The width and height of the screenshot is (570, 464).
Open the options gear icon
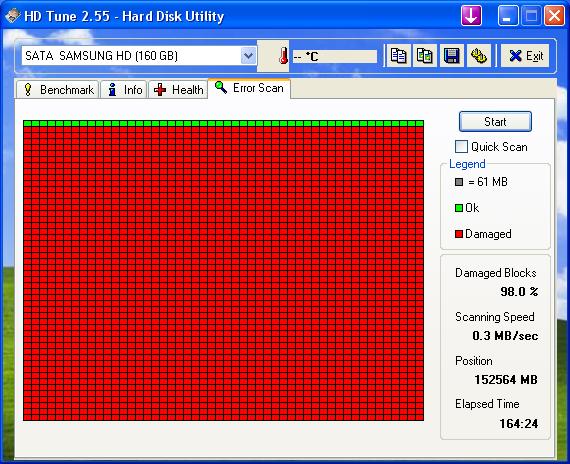point(478,56)
